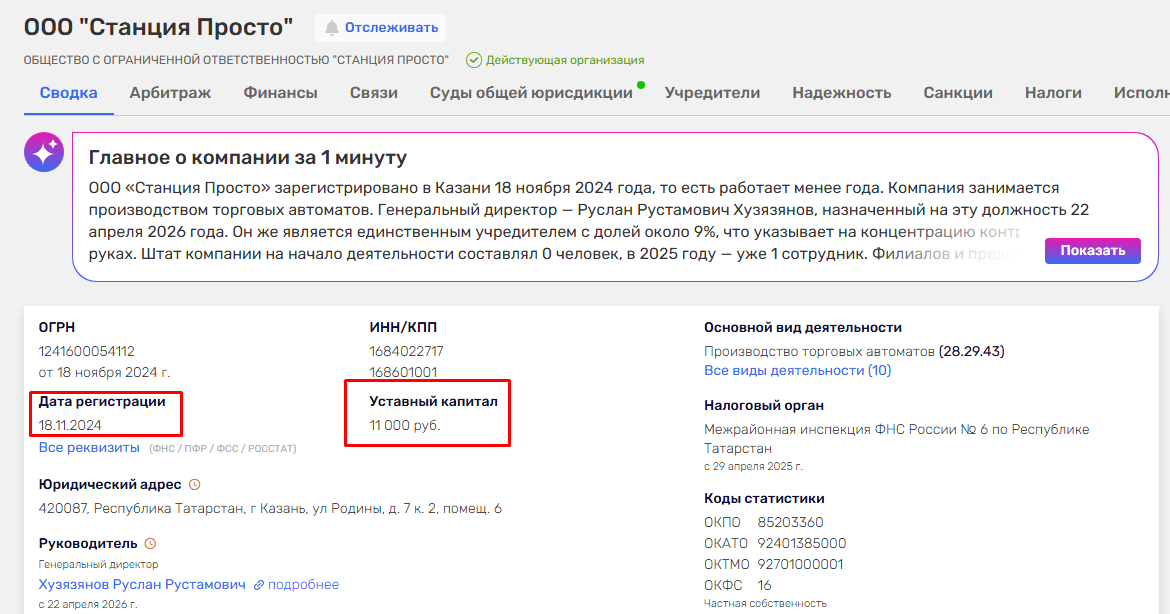Open Все виды деятельности (10) link
The image size is (1170, 614).
pyautogui.click(x=798, y=371)
